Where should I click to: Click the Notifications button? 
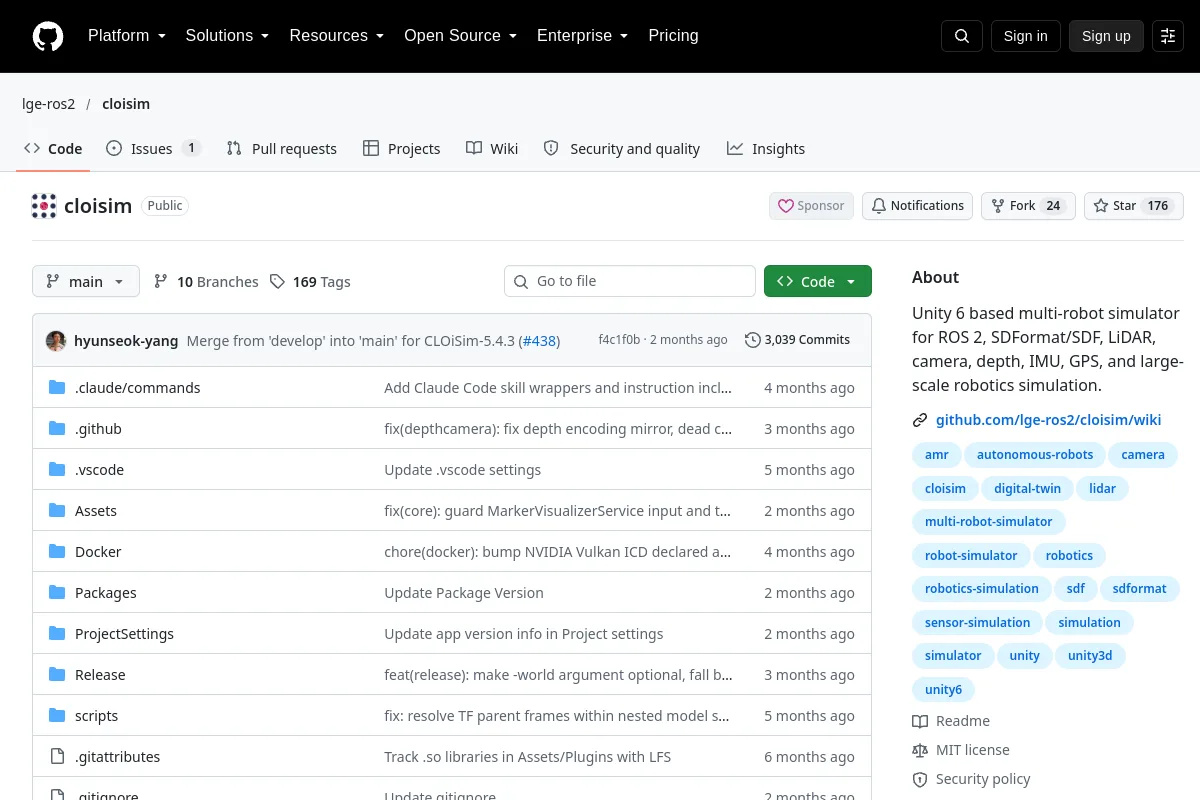pyautogui.click(x=917, y=206)
